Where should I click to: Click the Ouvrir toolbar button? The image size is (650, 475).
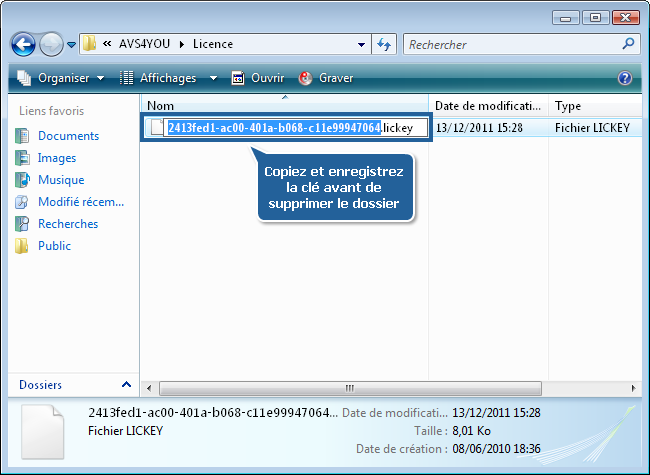pos(258,78)
